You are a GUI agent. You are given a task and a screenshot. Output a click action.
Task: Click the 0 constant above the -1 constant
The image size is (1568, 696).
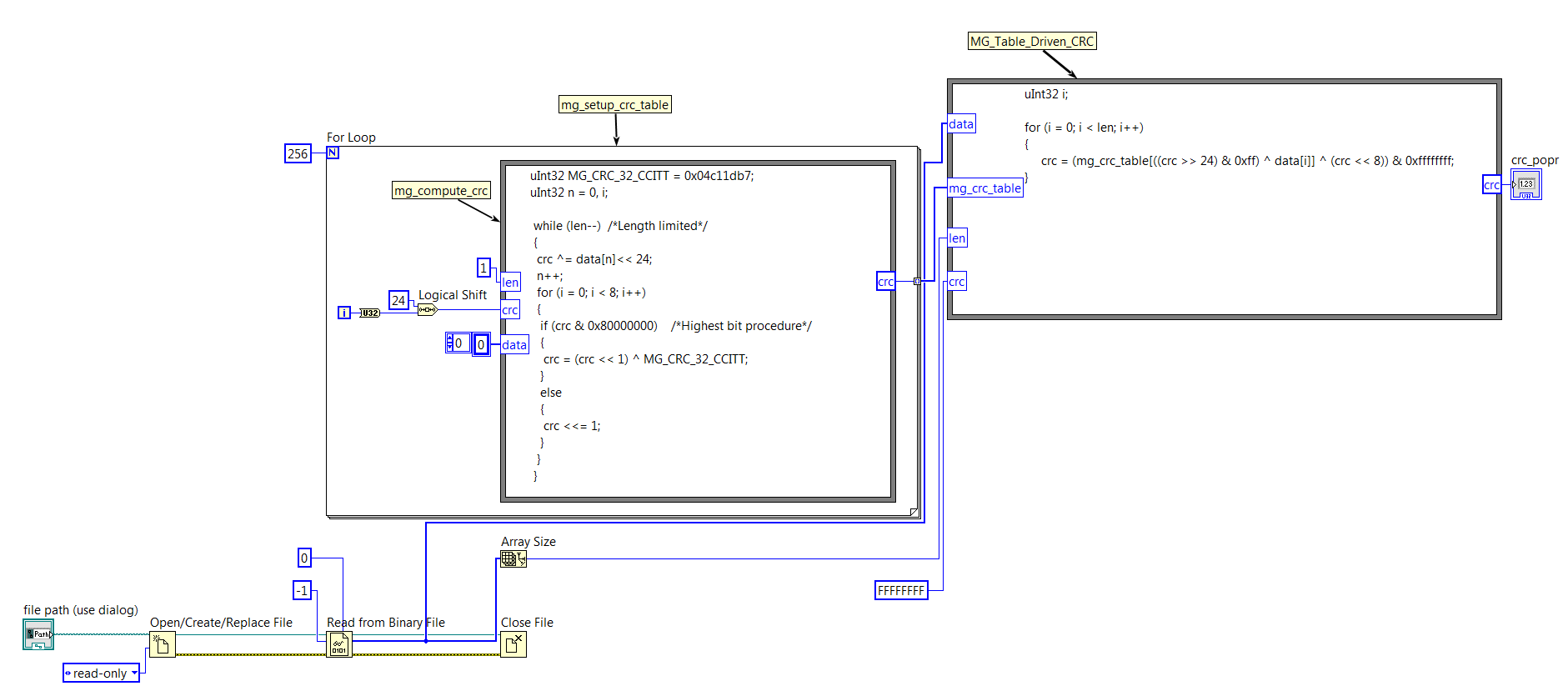point(304,558)
